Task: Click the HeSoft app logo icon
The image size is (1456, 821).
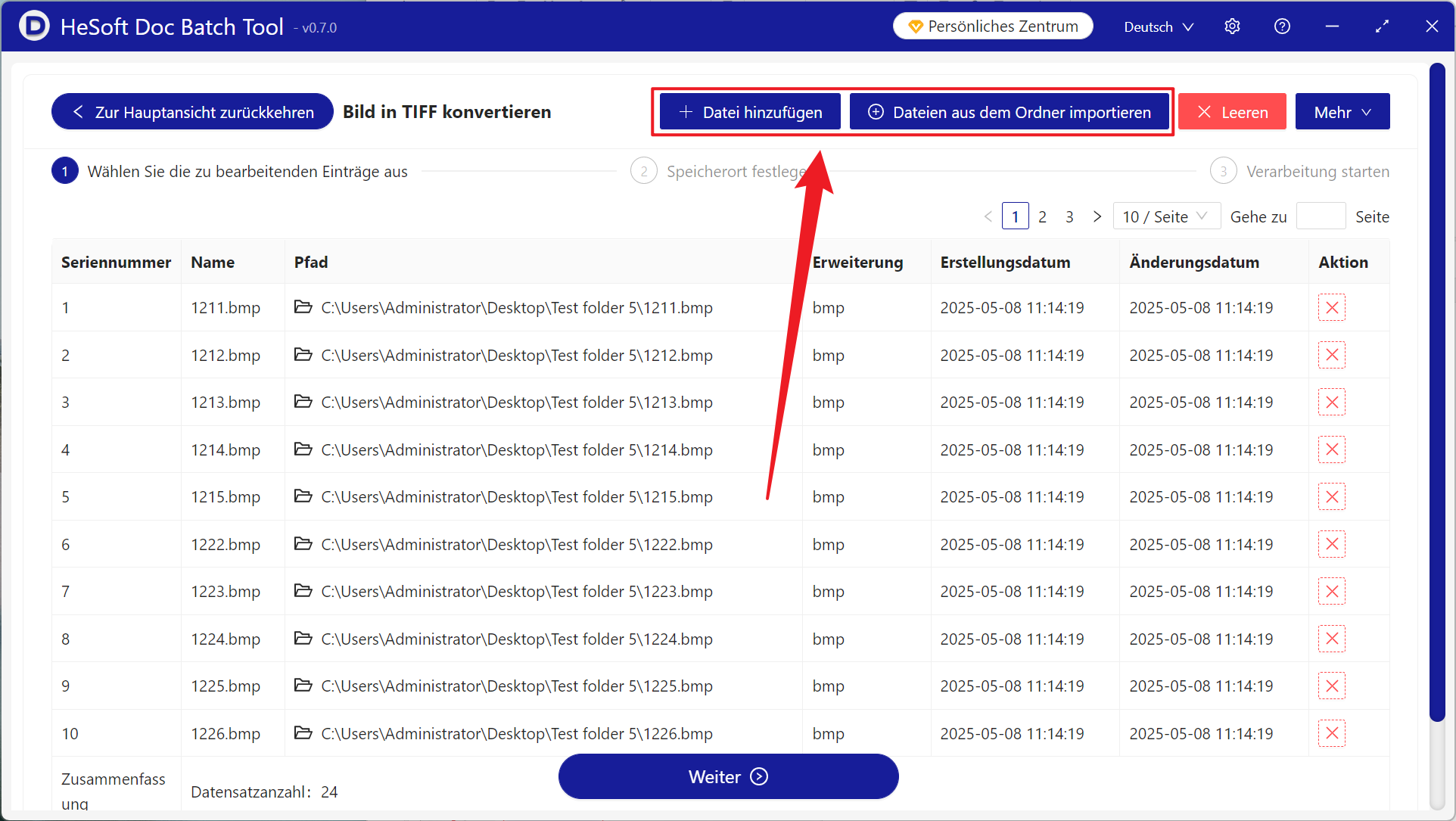Action: coord(34,26)
